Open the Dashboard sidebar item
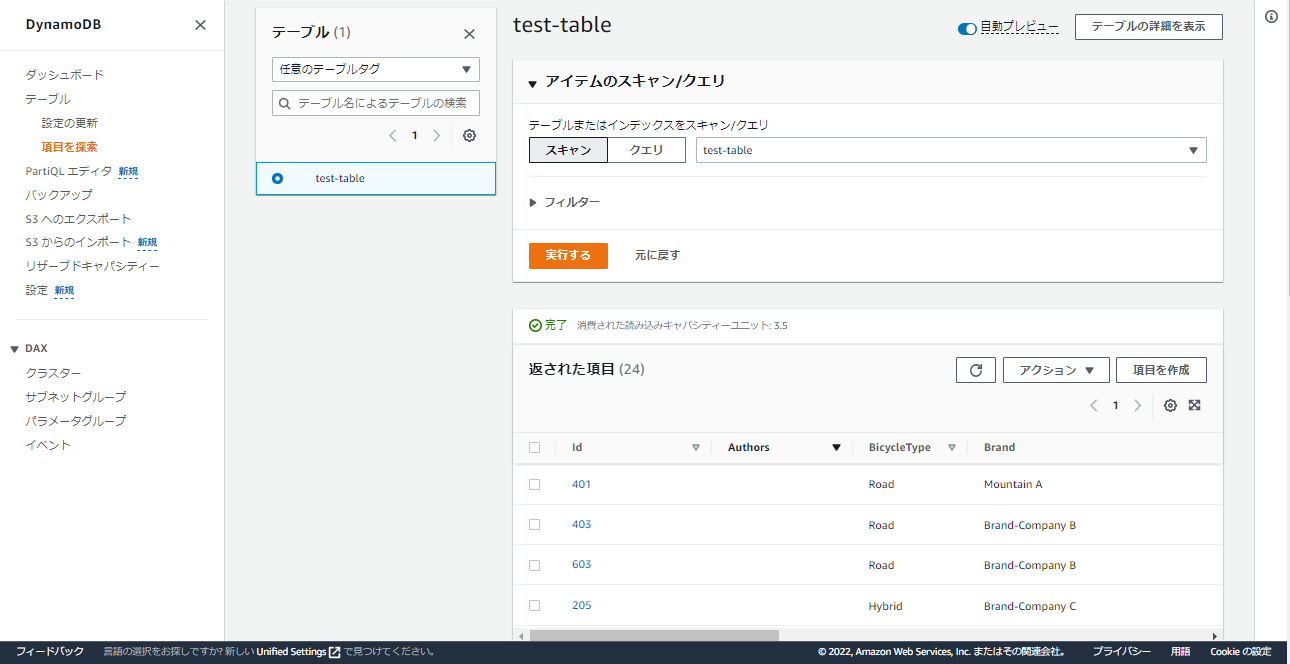Screen dimensions: 1290x664 click(x=64, y=75)
